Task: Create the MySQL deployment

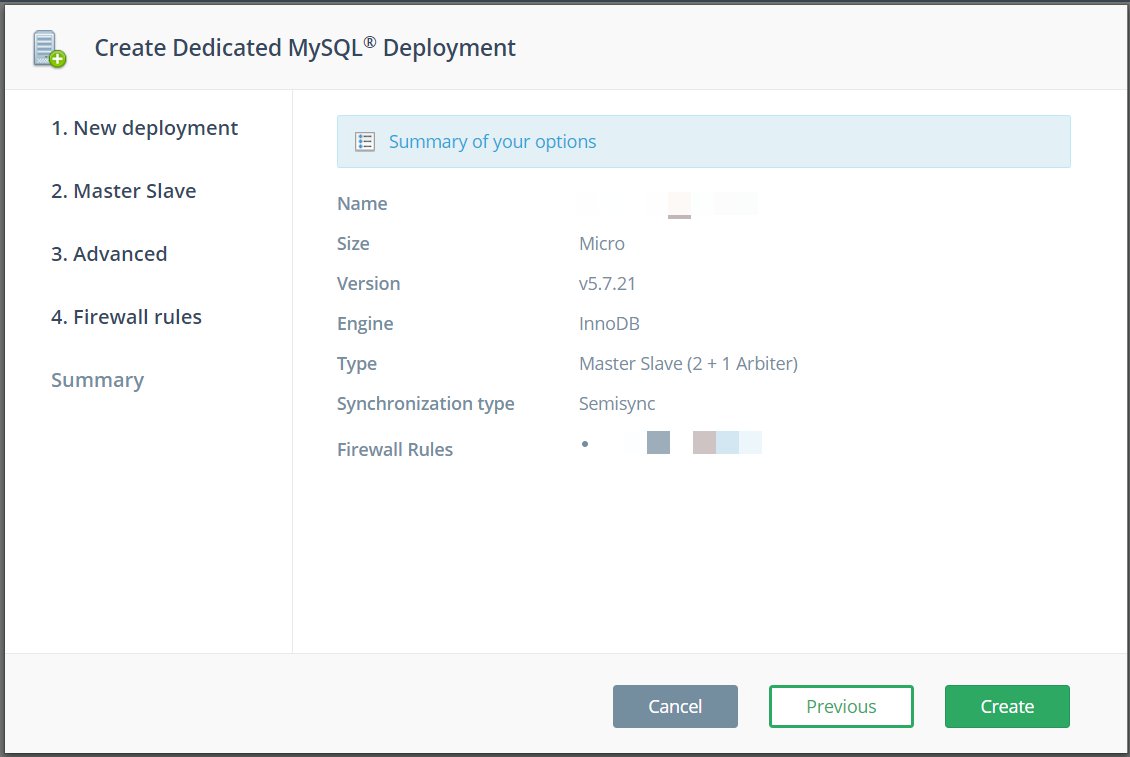Action: coord(1007,707)
